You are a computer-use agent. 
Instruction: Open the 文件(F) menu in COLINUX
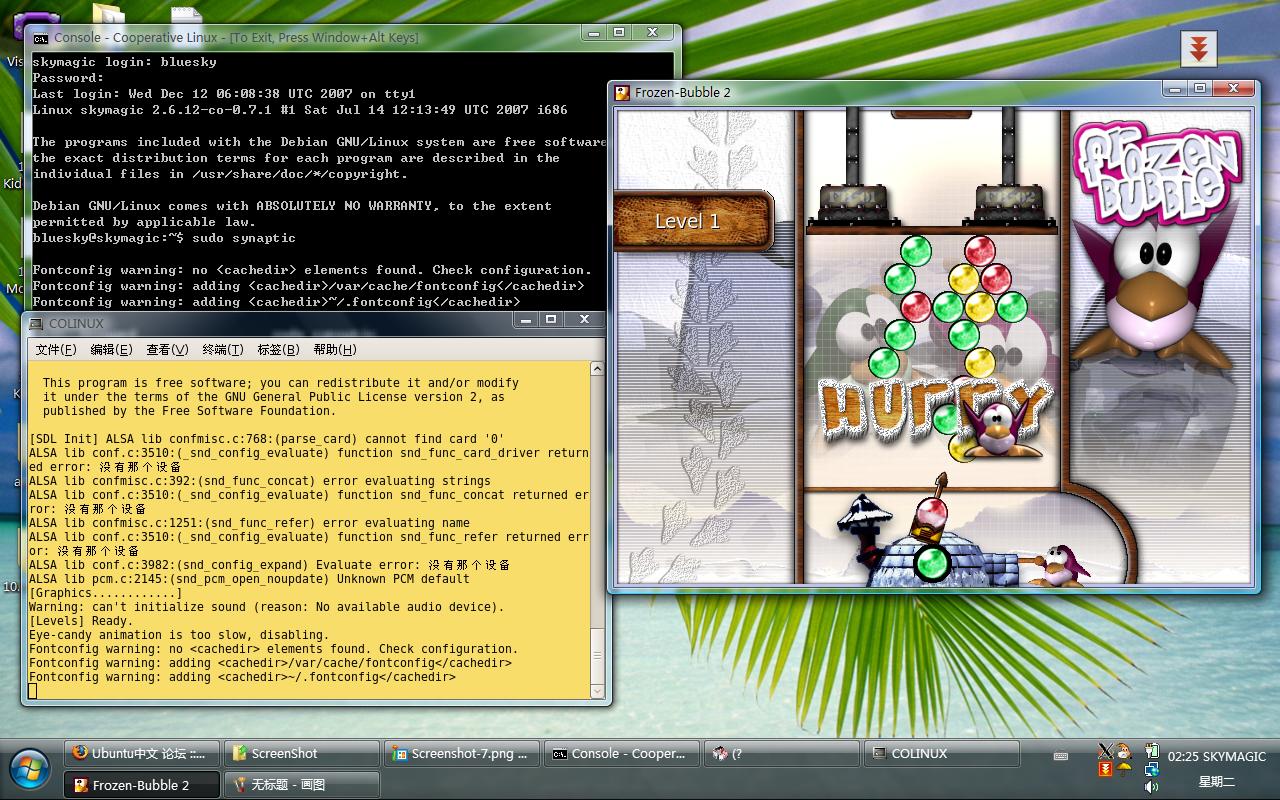56,349
